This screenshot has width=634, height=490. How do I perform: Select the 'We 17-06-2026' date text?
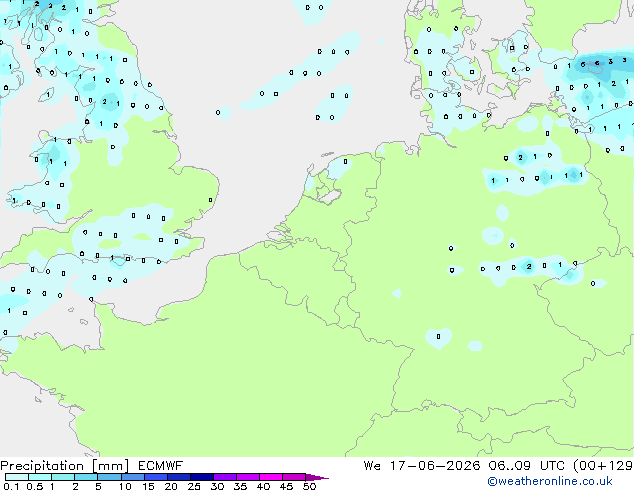coord(422,466)
